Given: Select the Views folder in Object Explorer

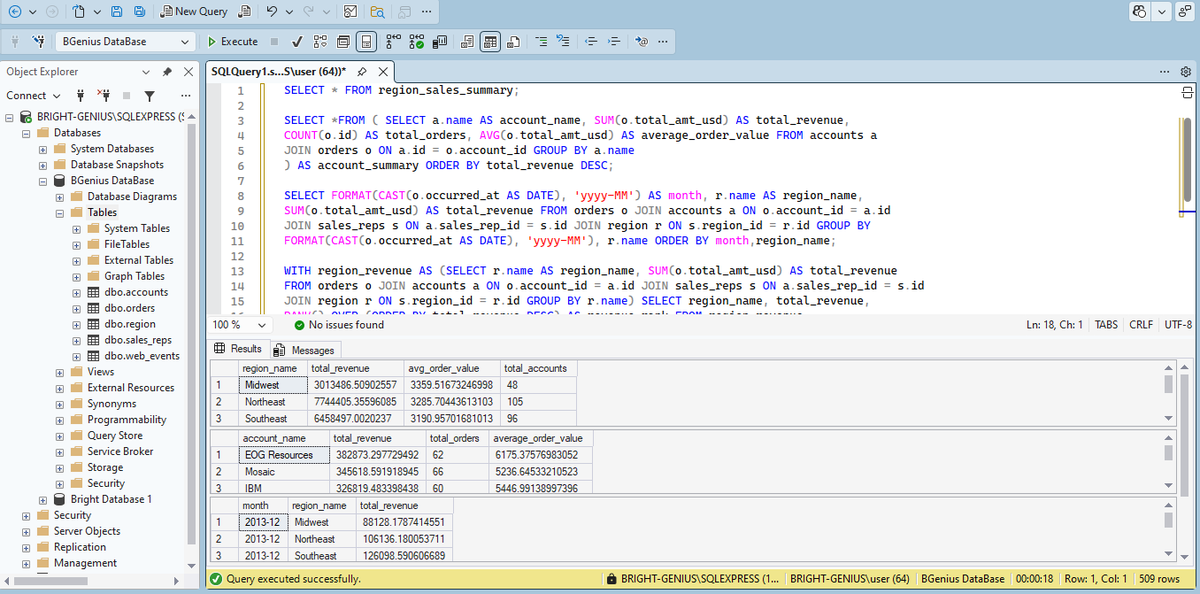Looking at the screenshot, I should 101,372.
